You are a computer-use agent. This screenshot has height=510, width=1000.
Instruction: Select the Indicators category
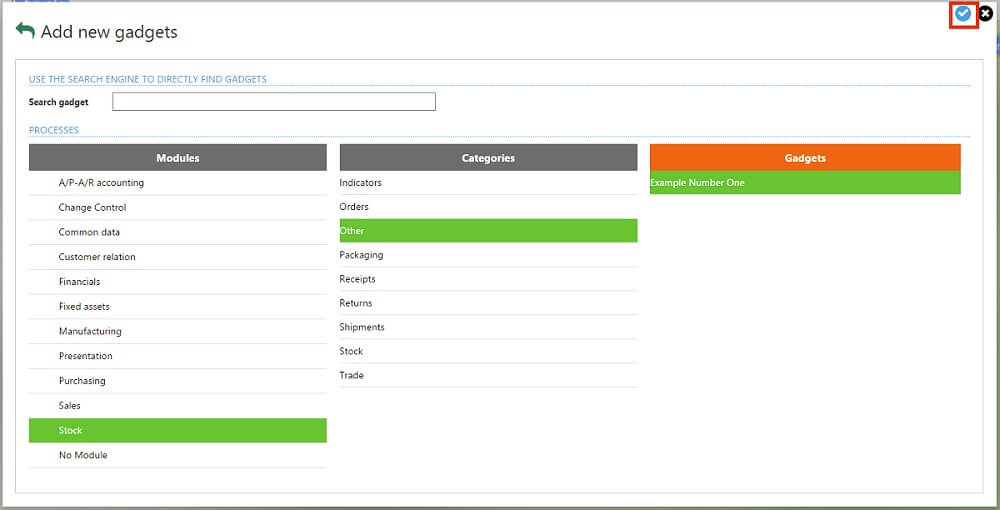[361, 183]
